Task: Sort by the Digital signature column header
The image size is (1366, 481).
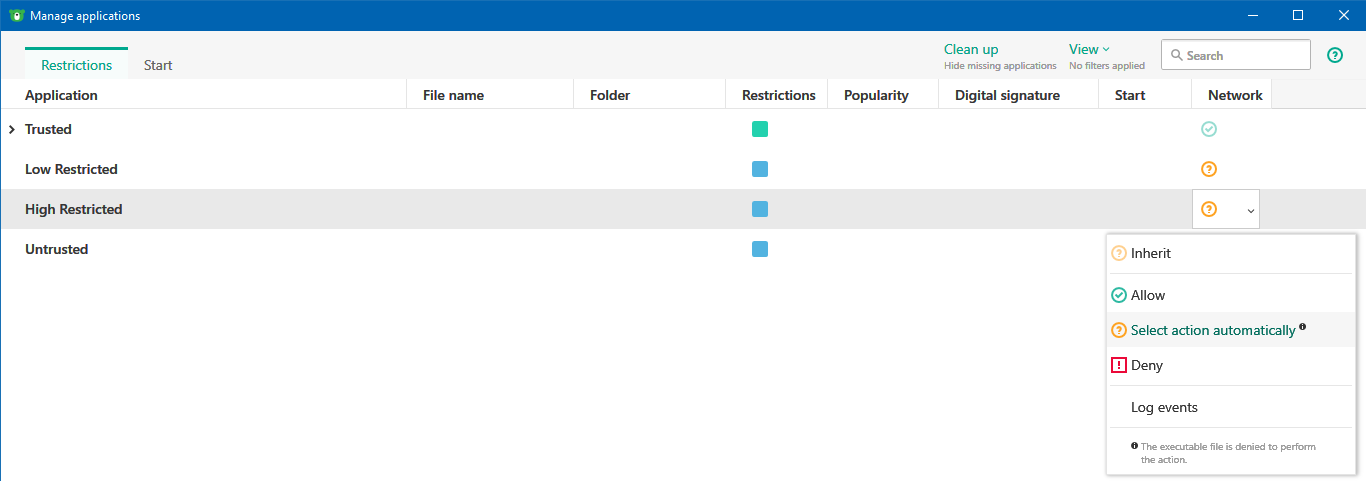Action: (x=1018, y=95)
